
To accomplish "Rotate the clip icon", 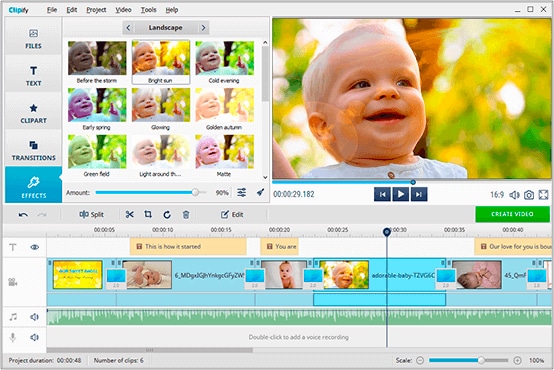I will tap(167, 215).
